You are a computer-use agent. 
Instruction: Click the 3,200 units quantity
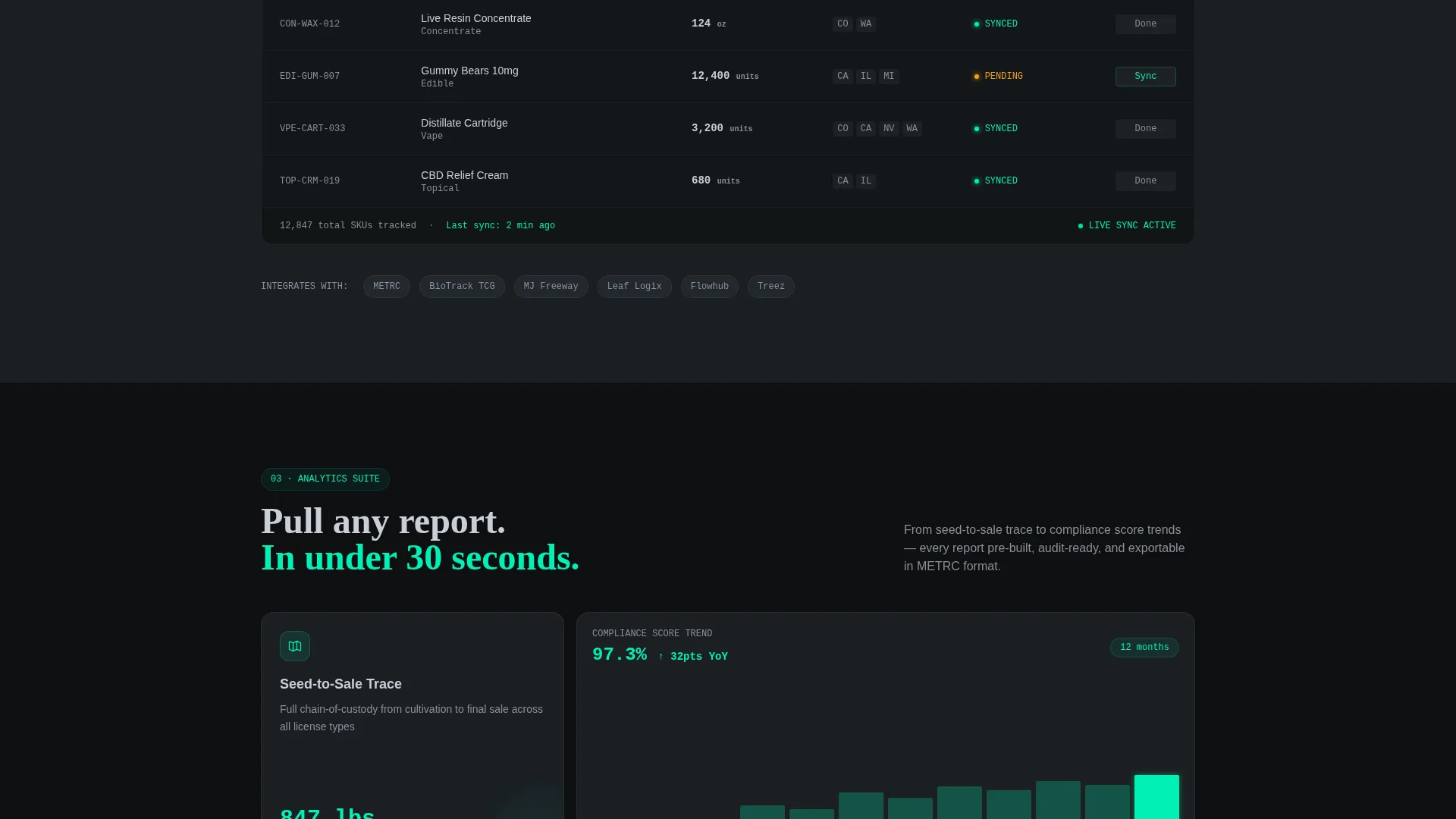tap(722, 128)
